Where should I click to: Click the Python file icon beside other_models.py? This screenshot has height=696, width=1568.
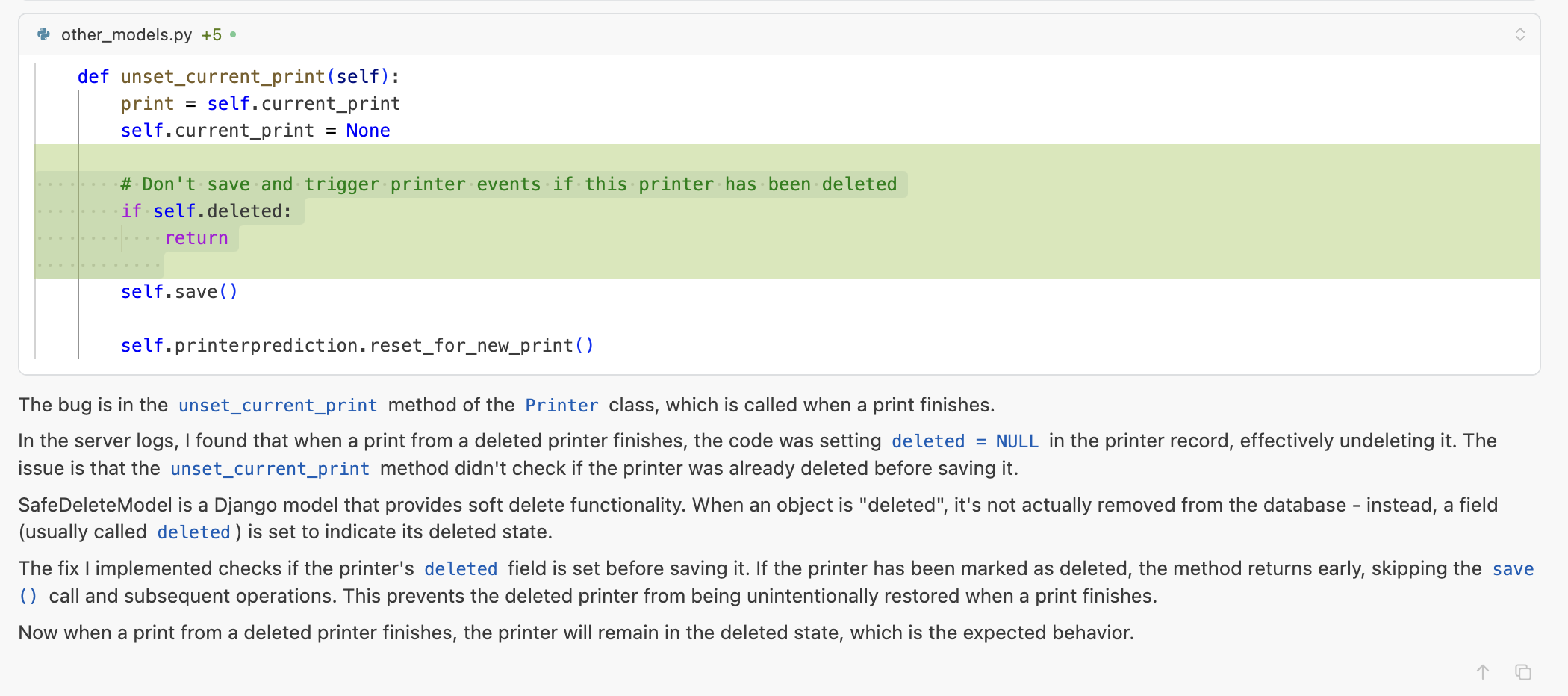[x=44, y=34]
